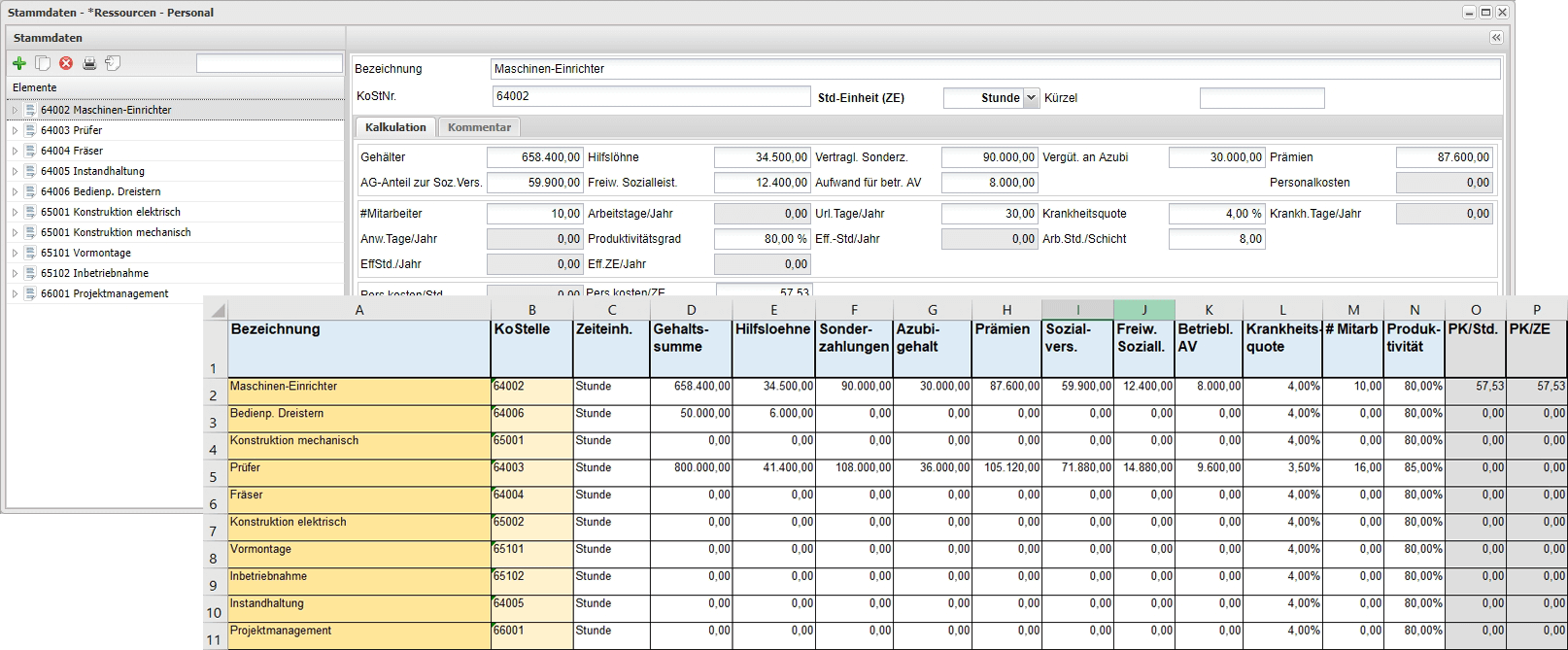Click the AG-Anteil zur Soz.Vers. field

click(x=534, y=182)
